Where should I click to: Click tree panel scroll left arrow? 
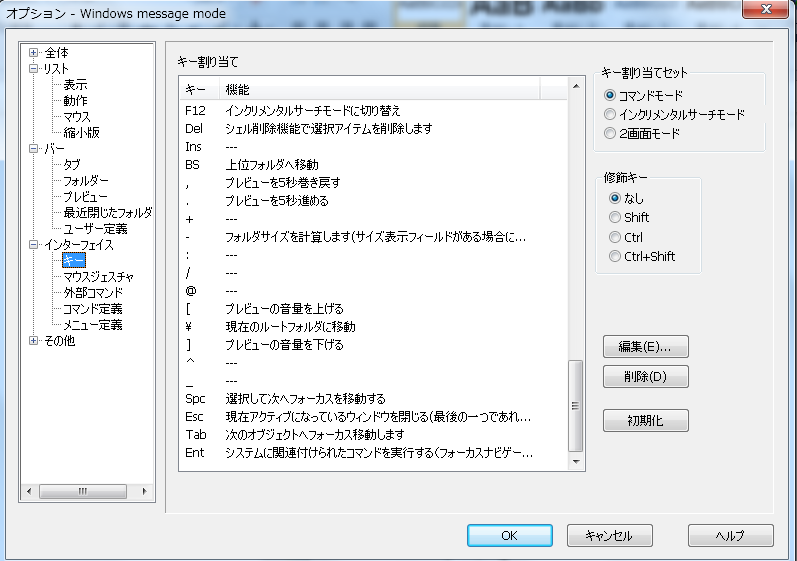(x=29, y=491)
